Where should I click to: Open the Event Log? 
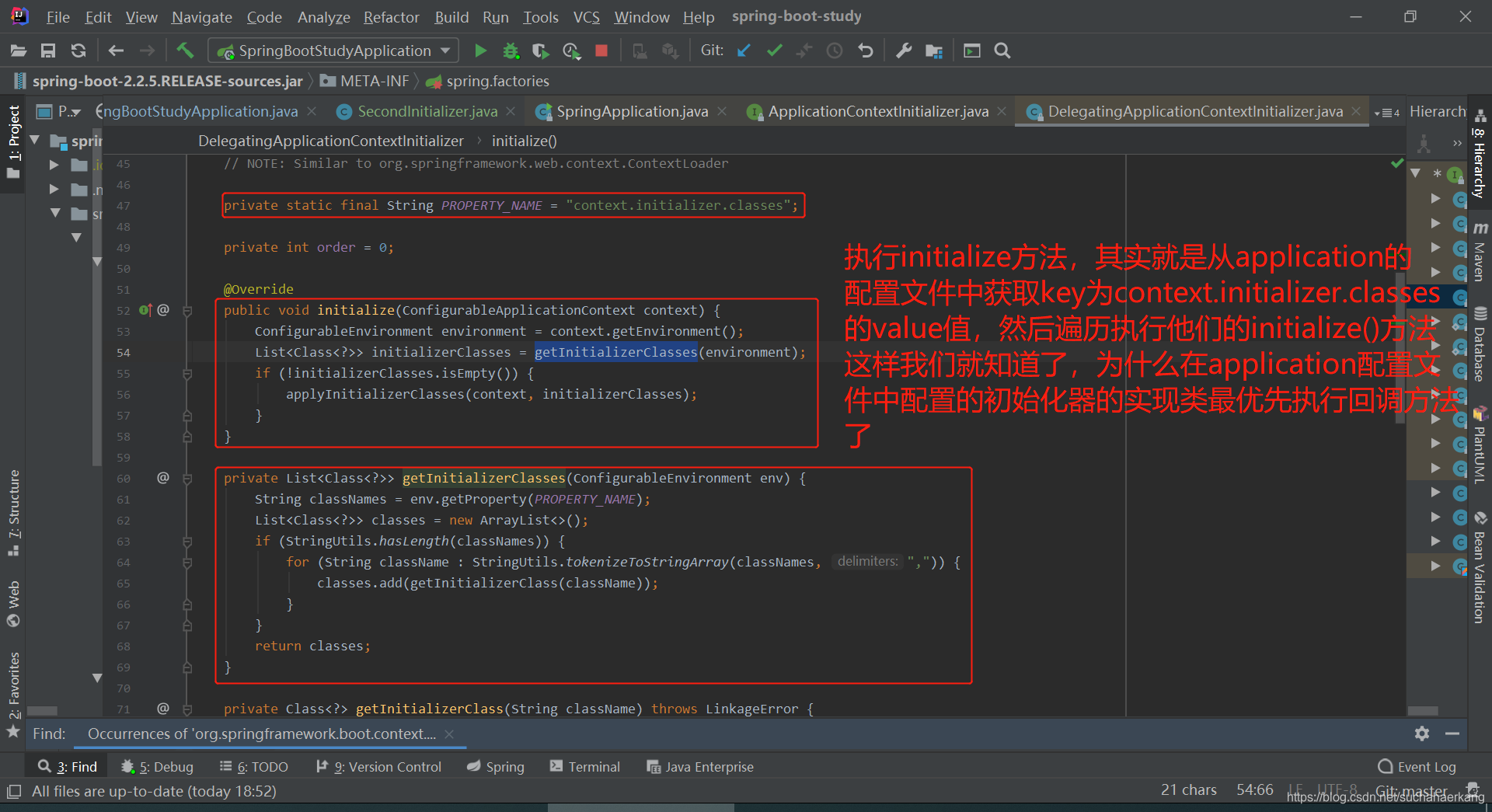(x=1417, y=767)
